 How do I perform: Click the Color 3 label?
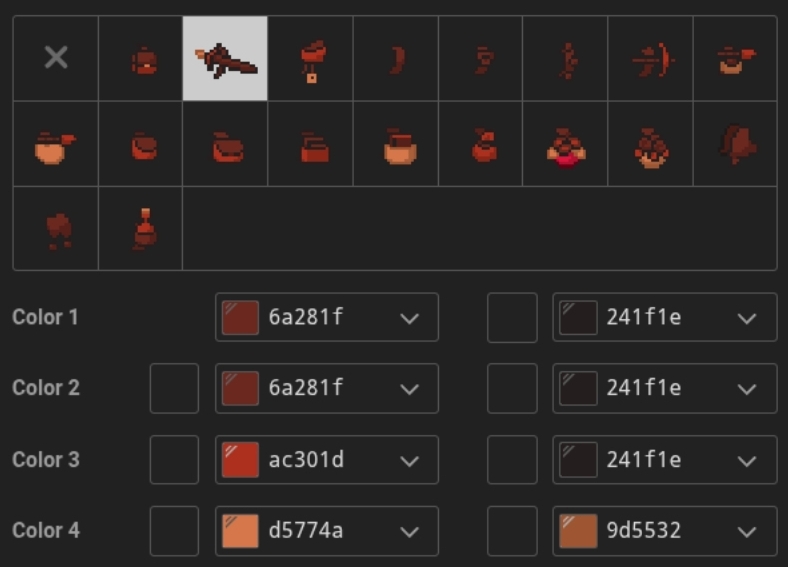point(46,459)
